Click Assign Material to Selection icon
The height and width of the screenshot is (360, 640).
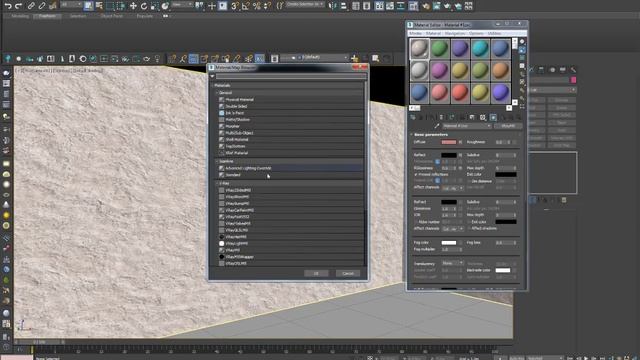click(431, 118)
